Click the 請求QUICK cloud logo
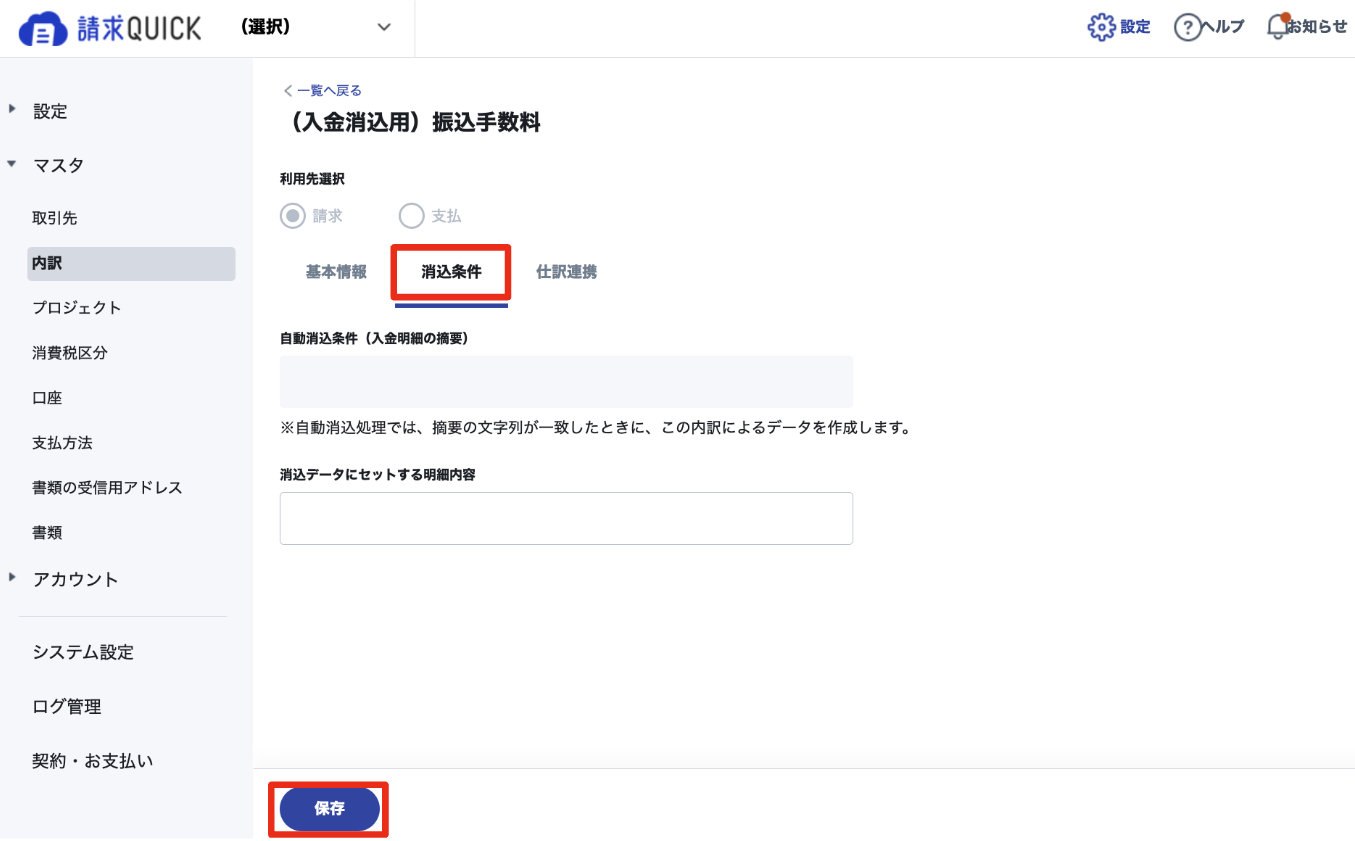 pos(41,28)
